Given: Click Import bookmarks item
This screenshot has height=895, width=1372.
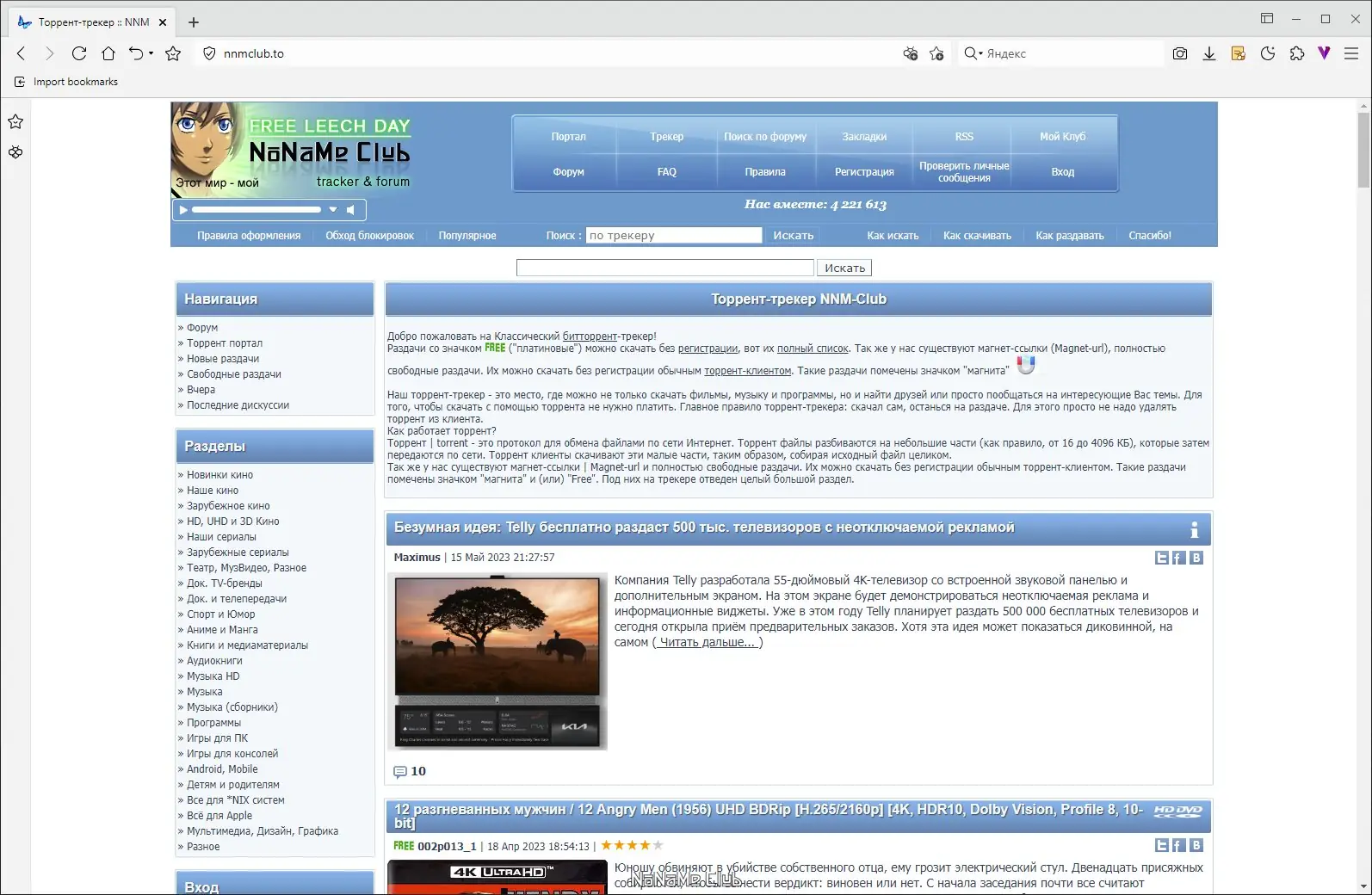Looking at the screenshot, I should coord(66,82).
